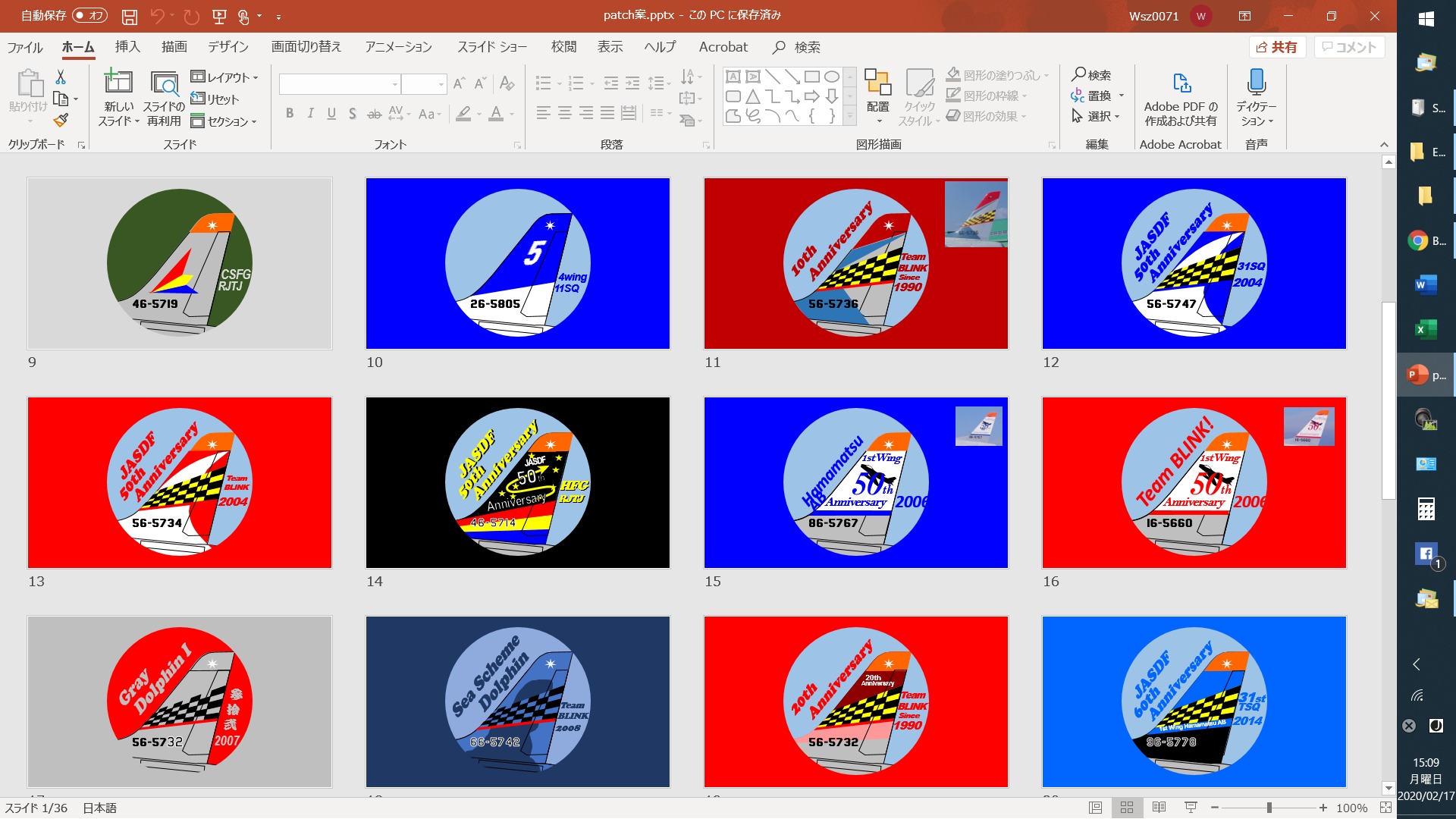1456x819 pixels.
Task: Click the Undo arrow icon
Action: (157, 16)
